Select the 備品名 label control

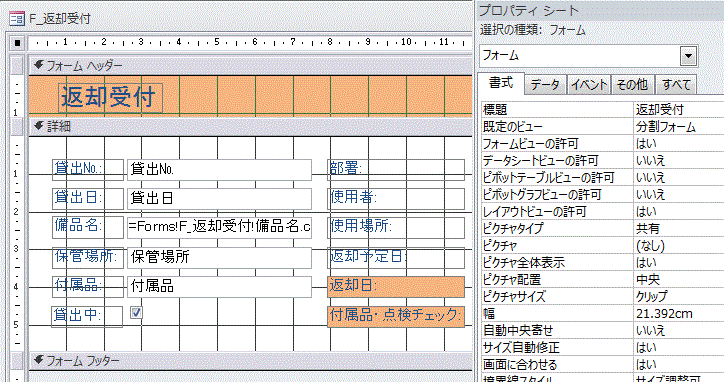click(x=88, y=227)
